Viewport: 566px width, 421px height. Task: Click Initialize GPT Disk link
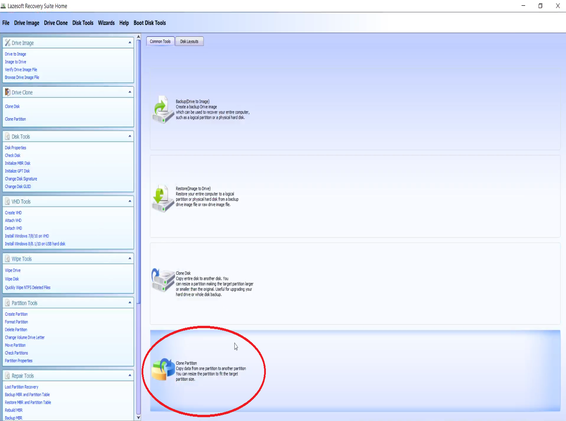17,171
